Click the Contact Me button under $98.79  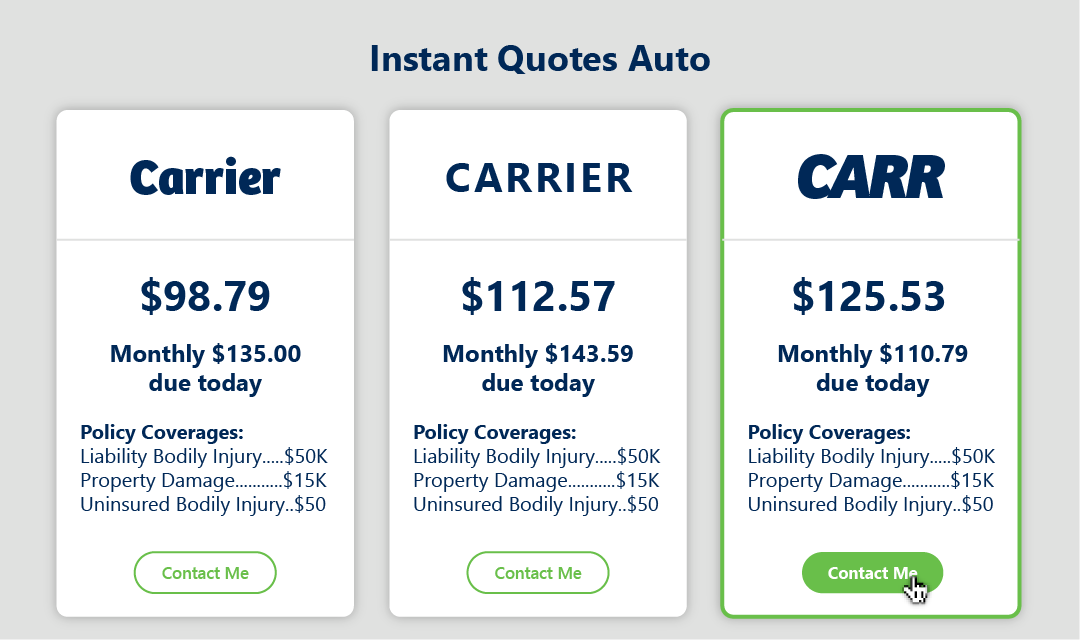click(x=205, y=573)
